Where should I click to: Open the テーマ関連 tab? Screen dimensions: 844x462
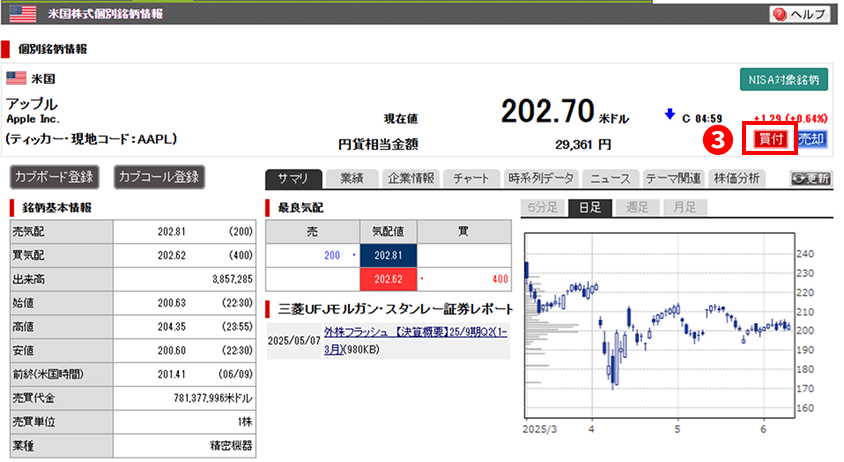tap(673, 179)
